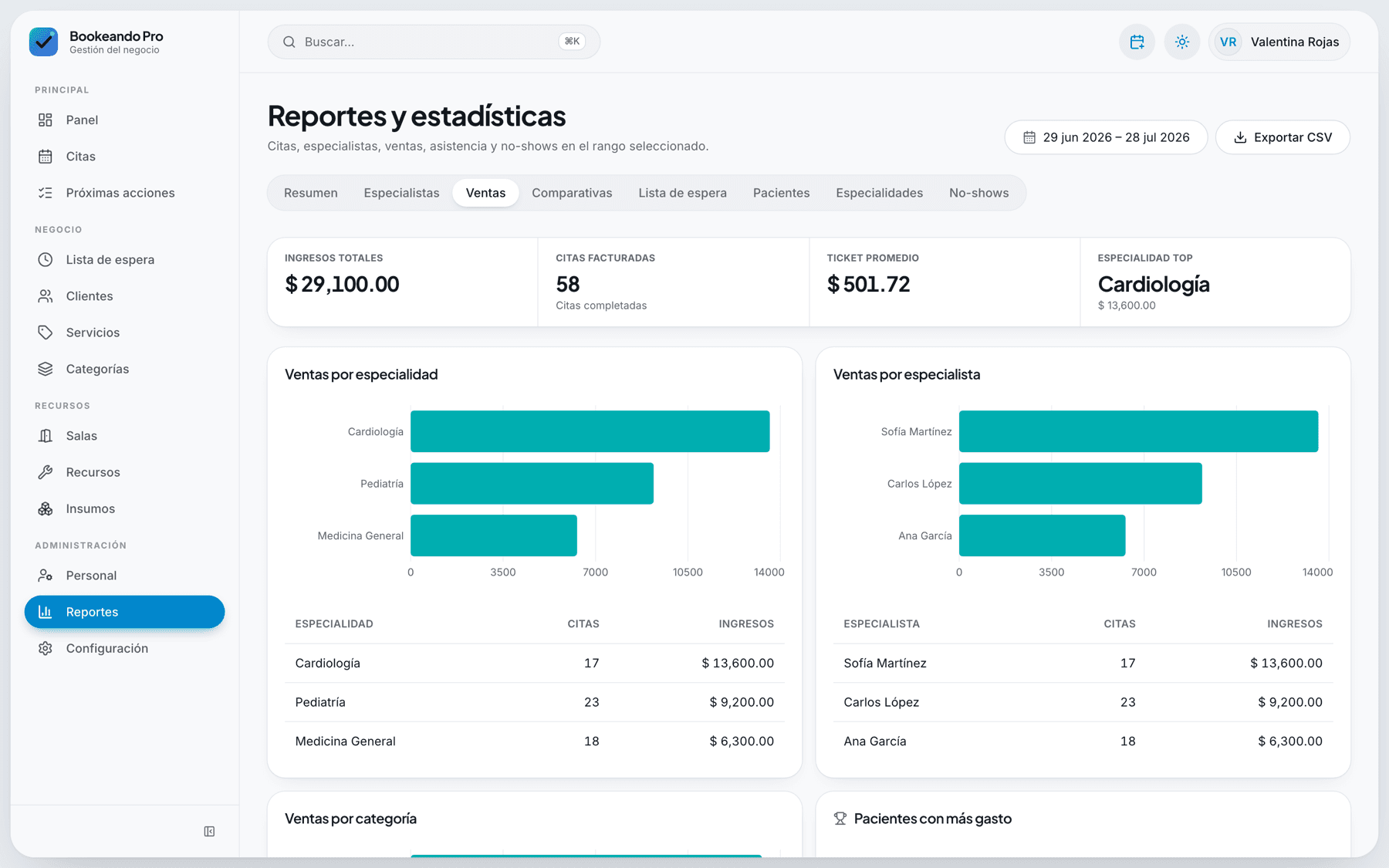The image size is (1389, 868).
Task: Click the INGRESOS header in Especialidad table
Action: click(745, 623)
